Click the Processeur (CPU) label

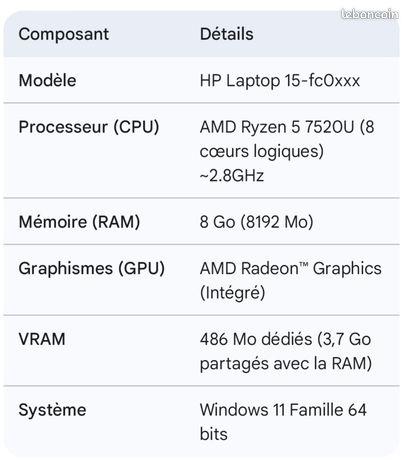pos(89,127)
